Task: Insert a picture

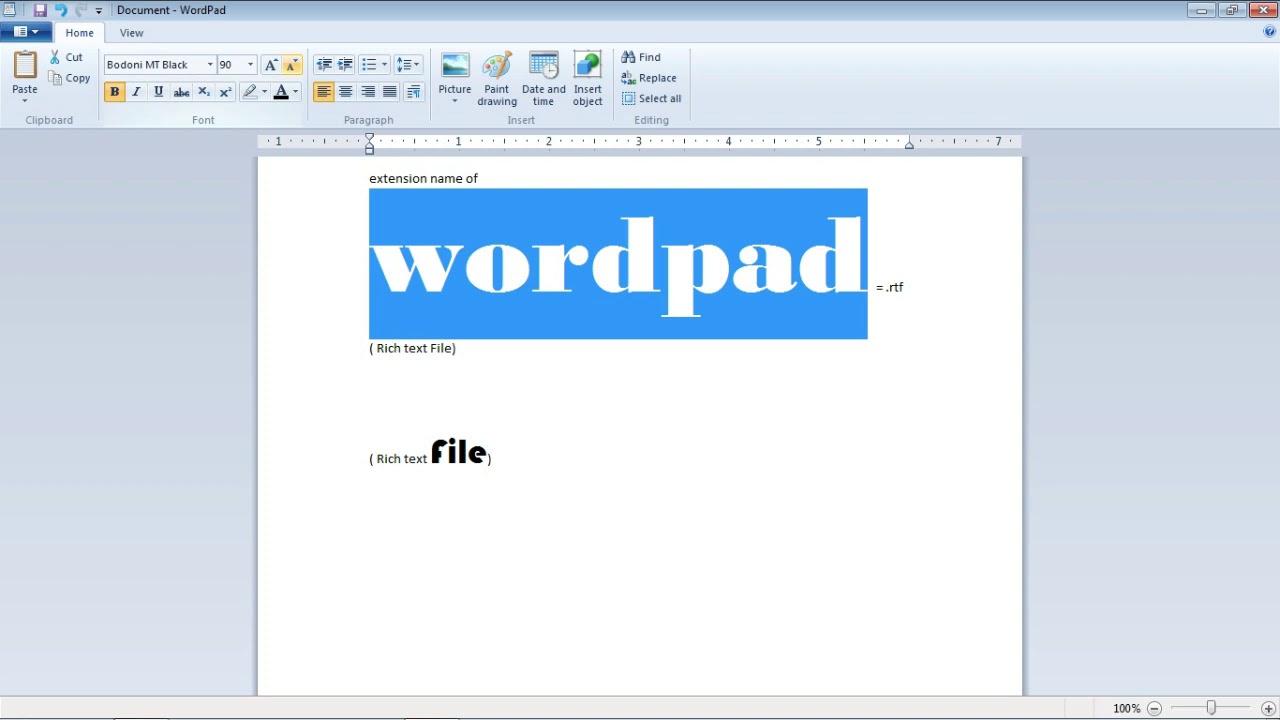Action: (x=455, y=72)
